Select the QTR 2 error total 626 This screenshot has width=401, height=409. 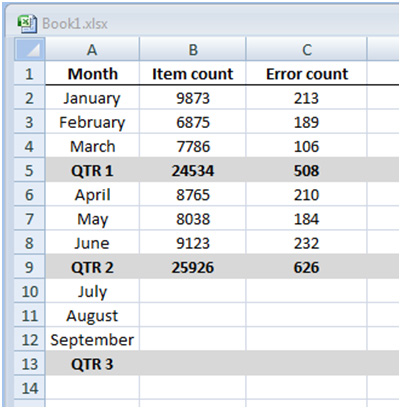(x=306, y=267)
